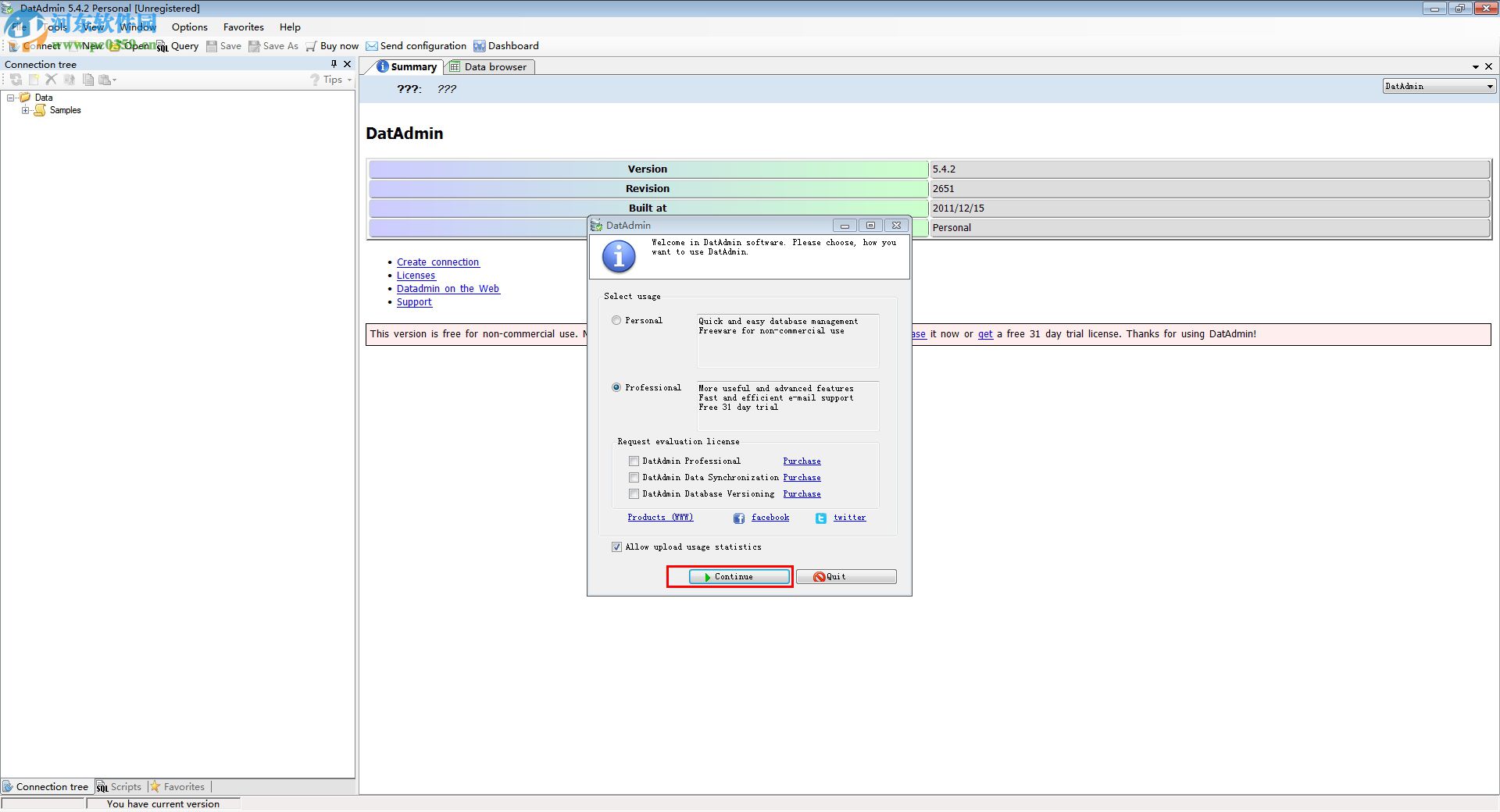1500x812 pixels.
Task: Click Purchase link for Database Versioning
Action: pos(802,494)
